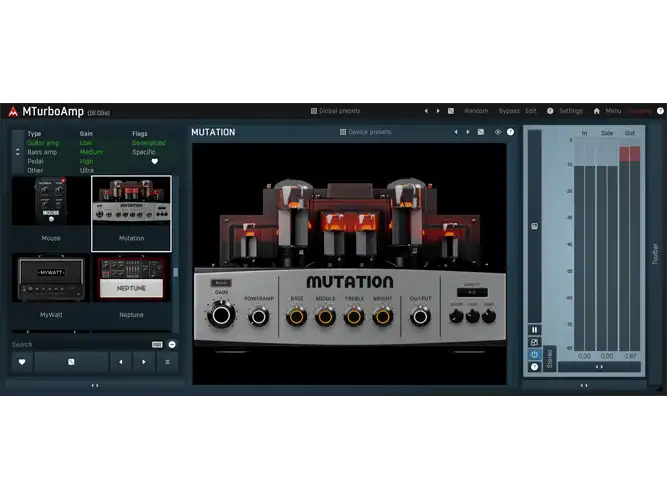Click the global randomize dice icon
The height and width of the screenshot is (500, 667).
451,111
